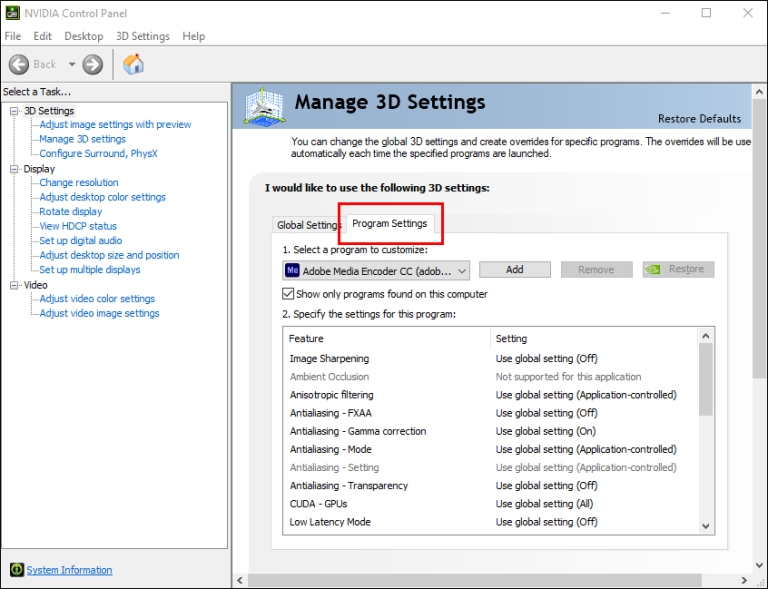Image resolution: width=768 pixels, height=589 pixels.
Task: Click the Back arrow icon
Action: 20,64
